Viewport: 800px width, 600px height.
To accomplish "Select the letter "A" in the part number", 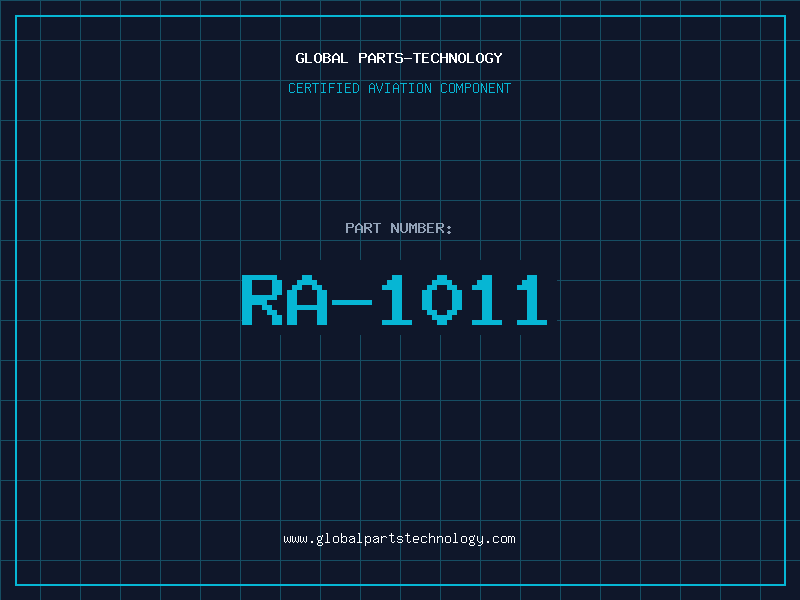I will 307,300.
